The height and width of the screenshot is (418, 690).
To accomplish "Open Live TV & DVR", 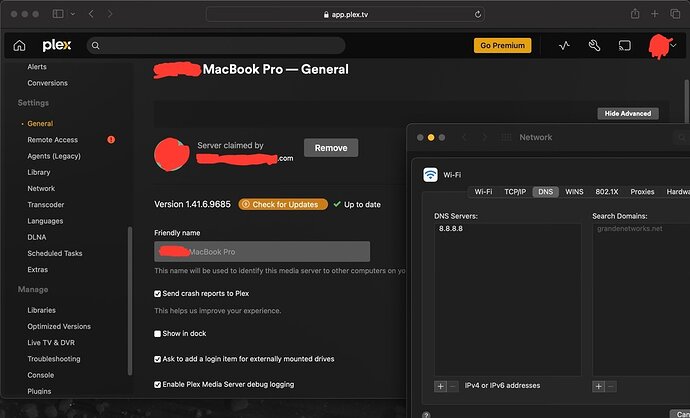I will pos(51,343).
